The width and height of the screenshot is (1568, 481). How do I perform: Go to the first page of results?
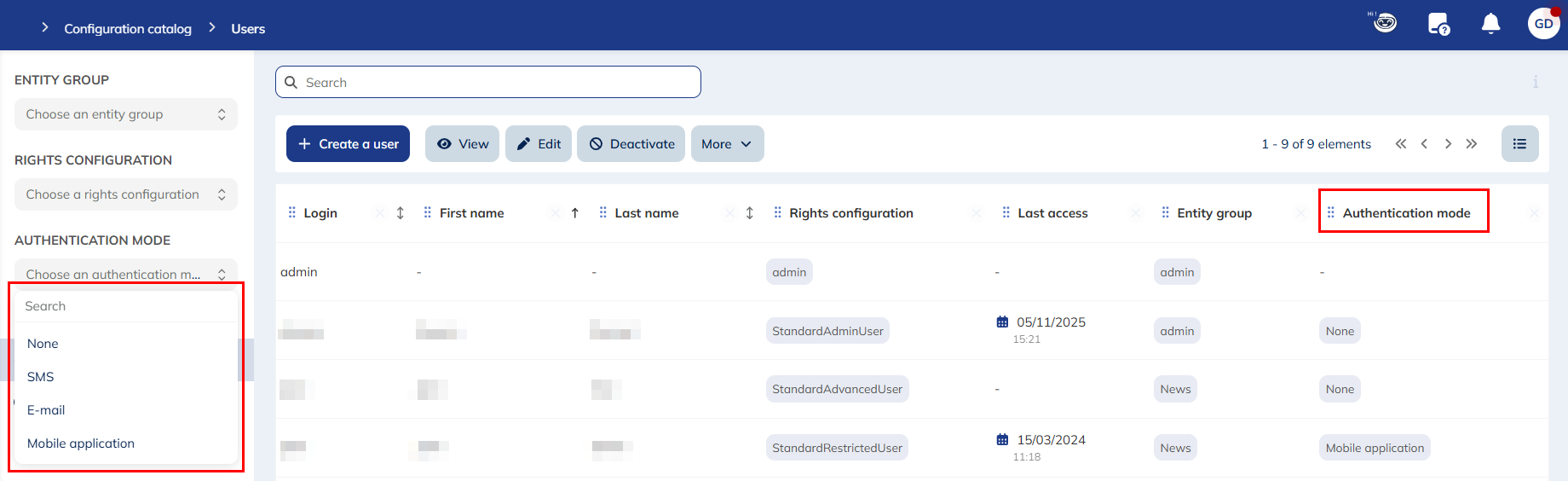click(x=1400, y=144)
